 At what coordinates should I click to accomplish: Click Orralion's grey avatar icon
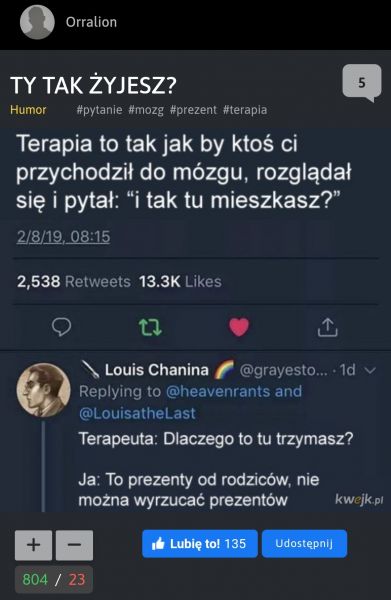pyautogui.click(x=37, y=22)
